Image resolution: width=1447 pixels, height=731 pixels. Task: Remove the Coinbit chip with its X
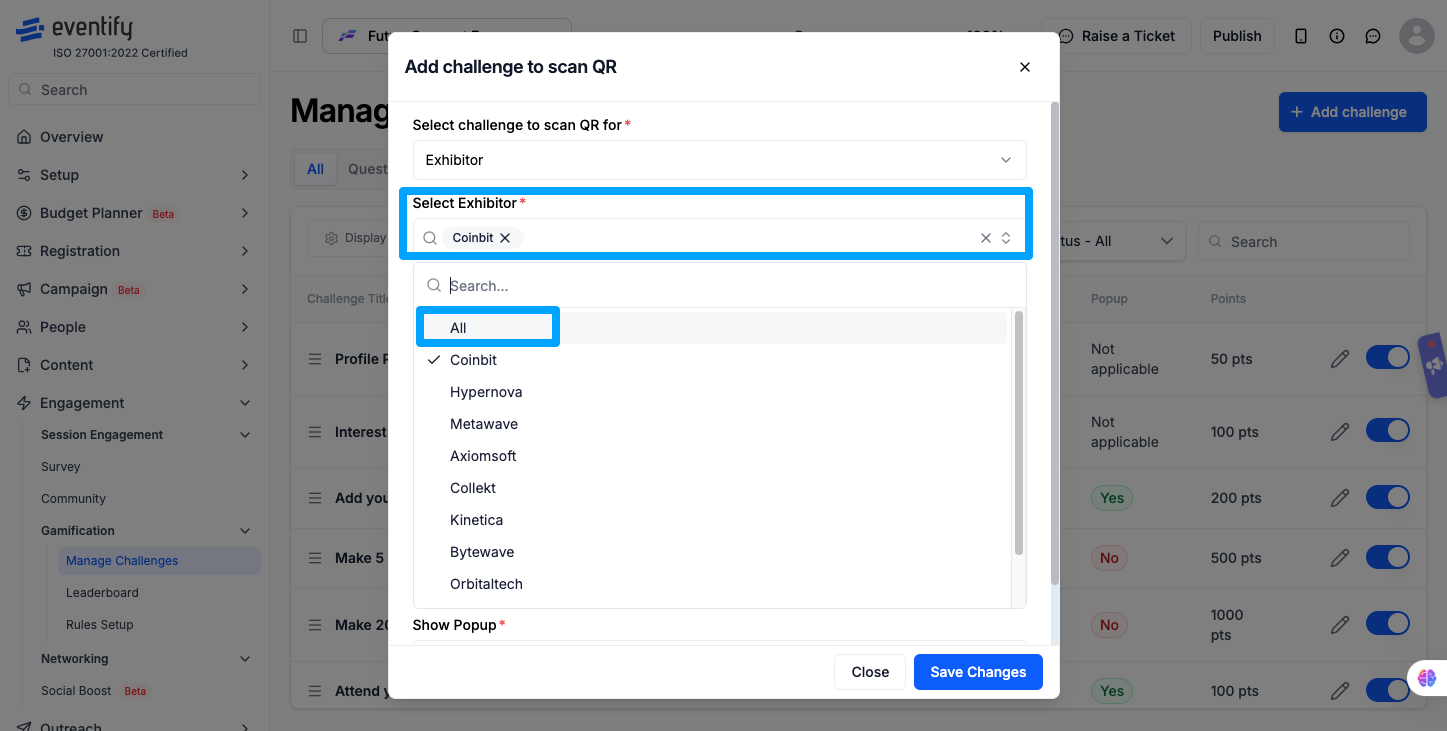505,238
